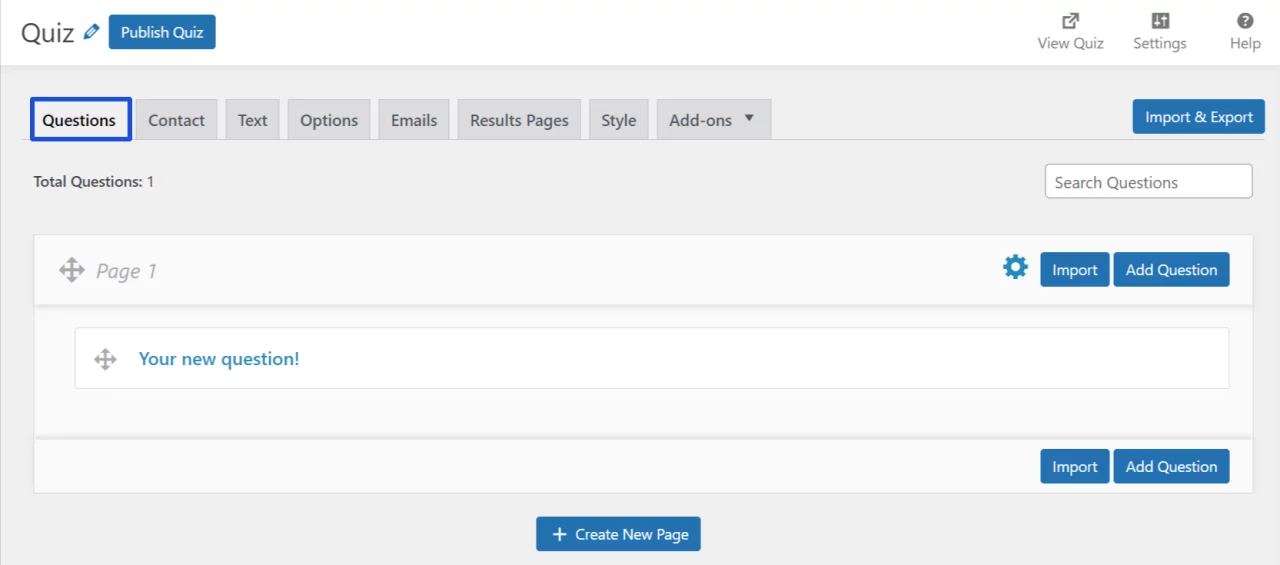Open the Help question mark icon
The width and height of the screenshot is (1280, 565).
tap(1245, 20)
